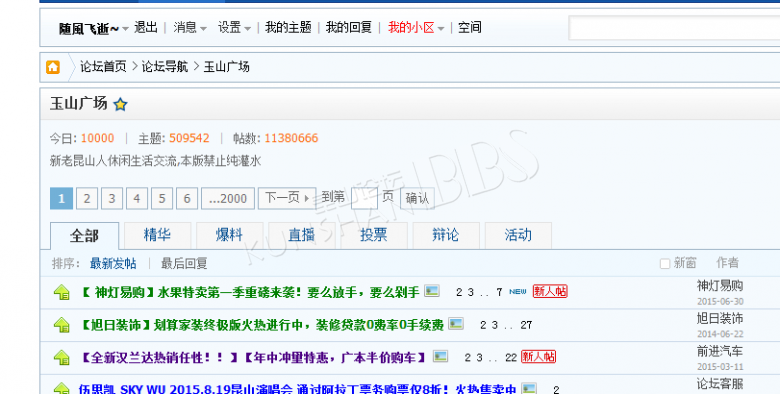The height and width of the screenshot is (394, 780).
Task: Open the 旭日装饰 划算家装 thread title
Action: coord(262,325)
